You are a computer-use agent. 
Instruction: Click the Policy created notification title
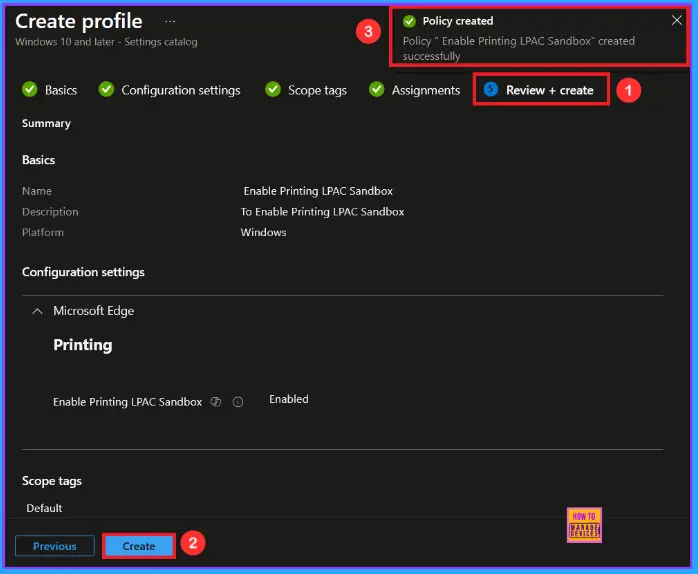pos(458,21)
